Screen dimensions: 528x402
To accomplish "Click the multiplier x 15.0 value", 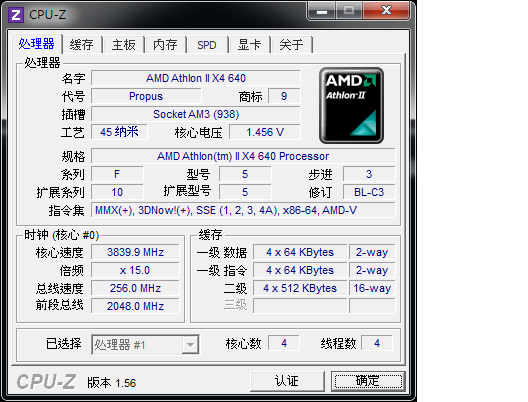I will tap(135, 270).
